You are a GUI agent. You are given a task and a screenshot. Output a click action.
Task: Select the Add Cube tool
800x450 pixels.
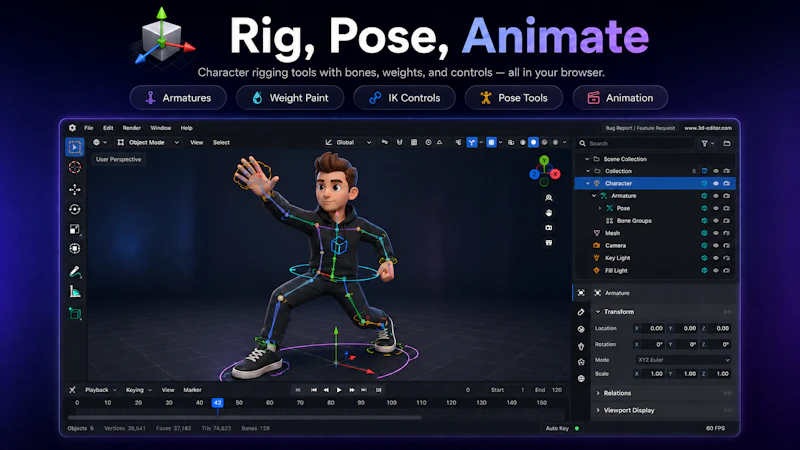(x=75, y=313)
